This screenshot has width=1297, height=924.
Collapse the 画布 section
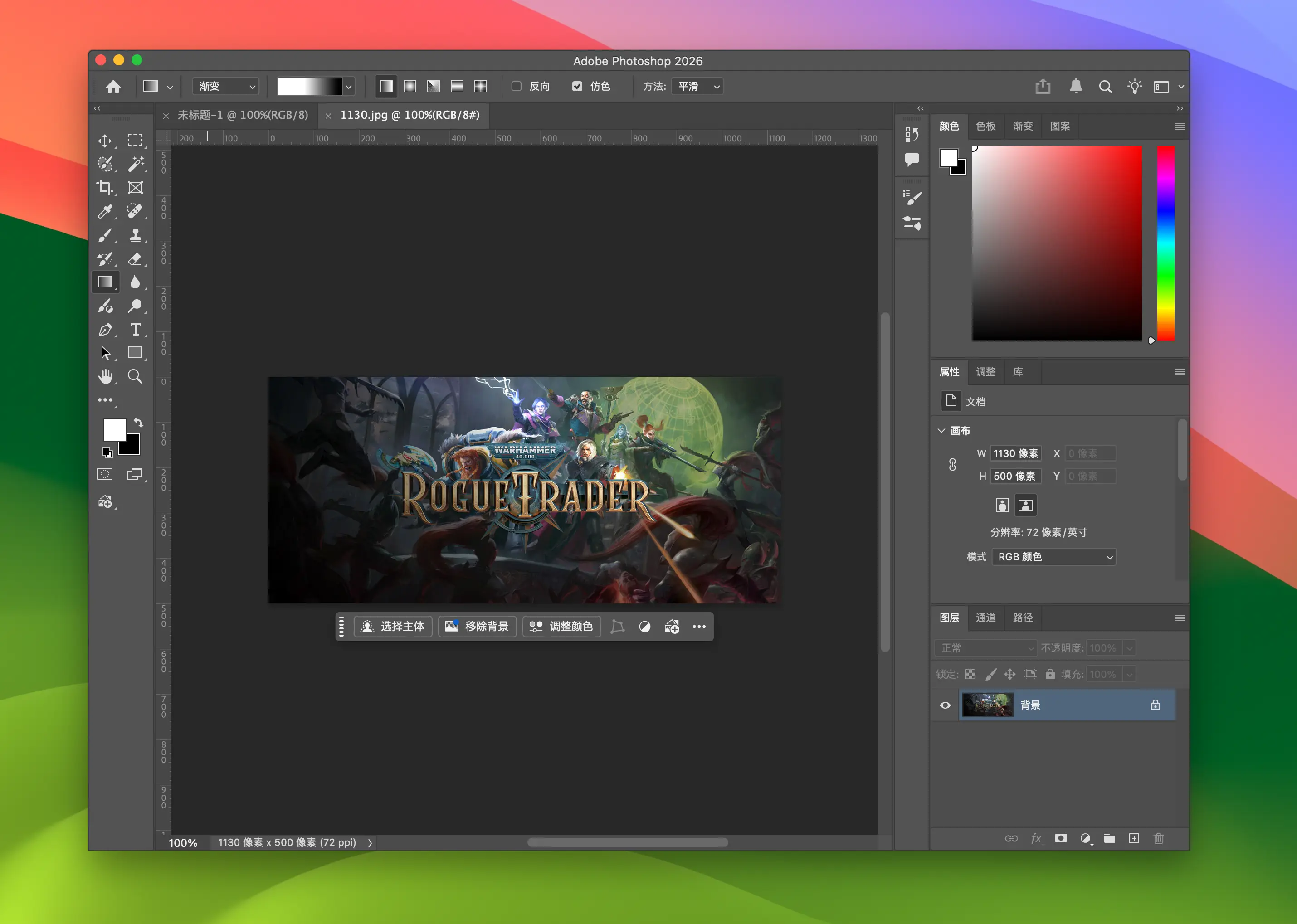941,431
